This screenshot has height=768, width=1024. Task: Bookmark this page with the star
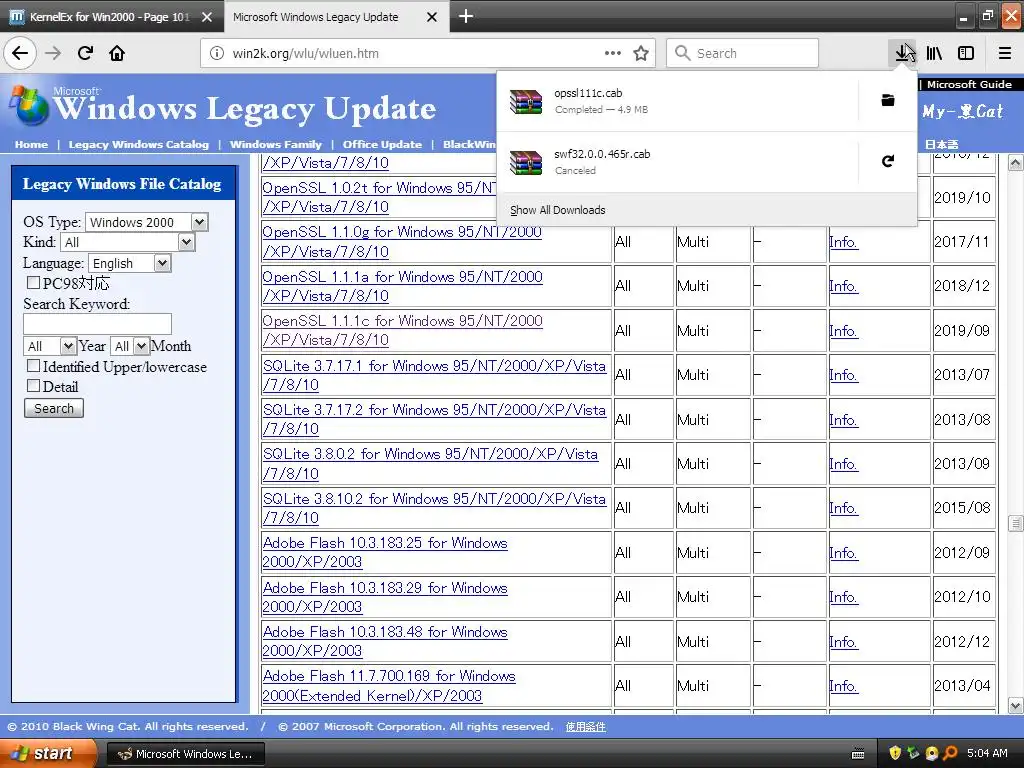tap(641, 53)
